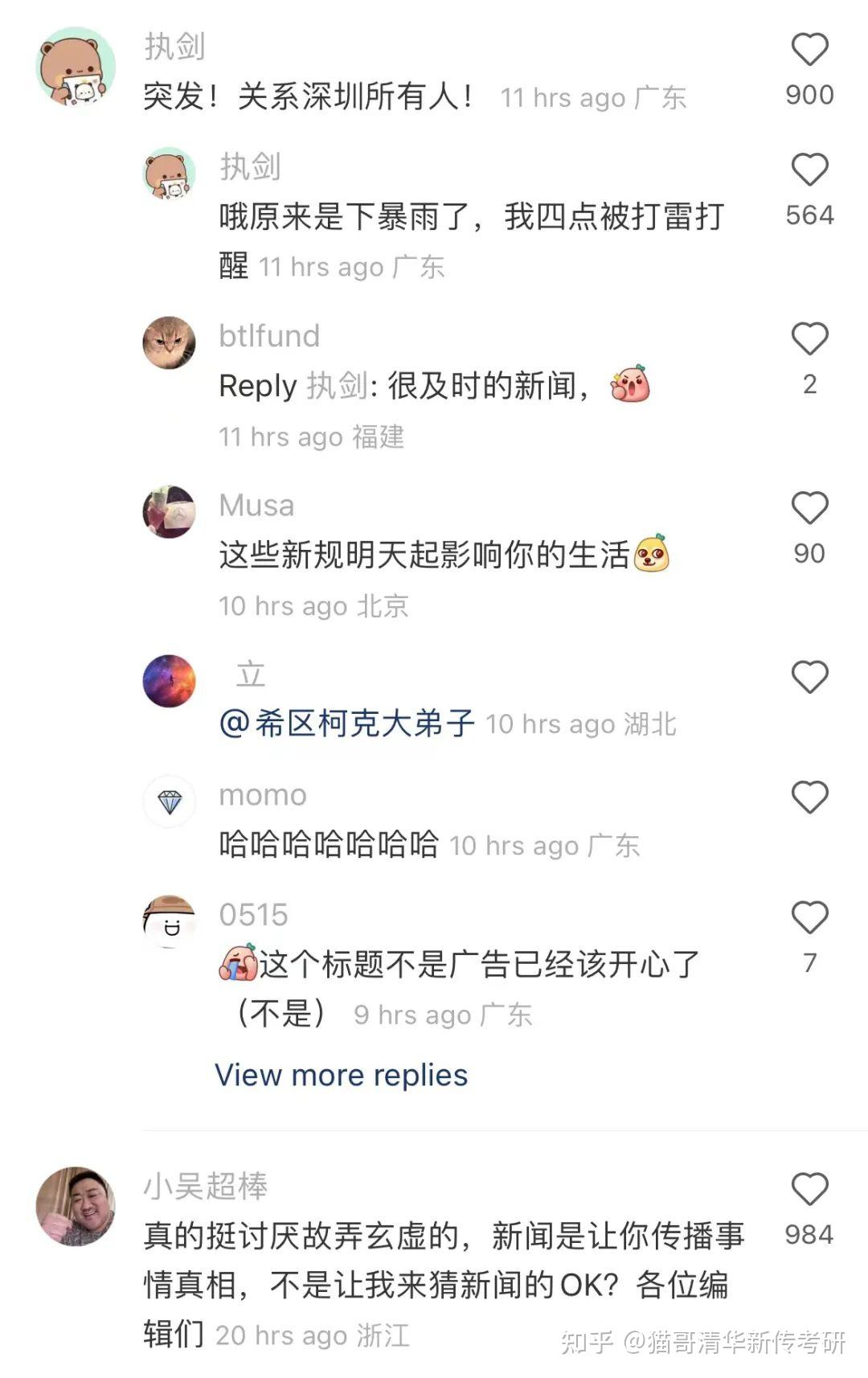Open the @希区柯克大弟子 mention link
Viewport: 868px width, 1378px height.
pyautogui.click(x=347, y=724)
